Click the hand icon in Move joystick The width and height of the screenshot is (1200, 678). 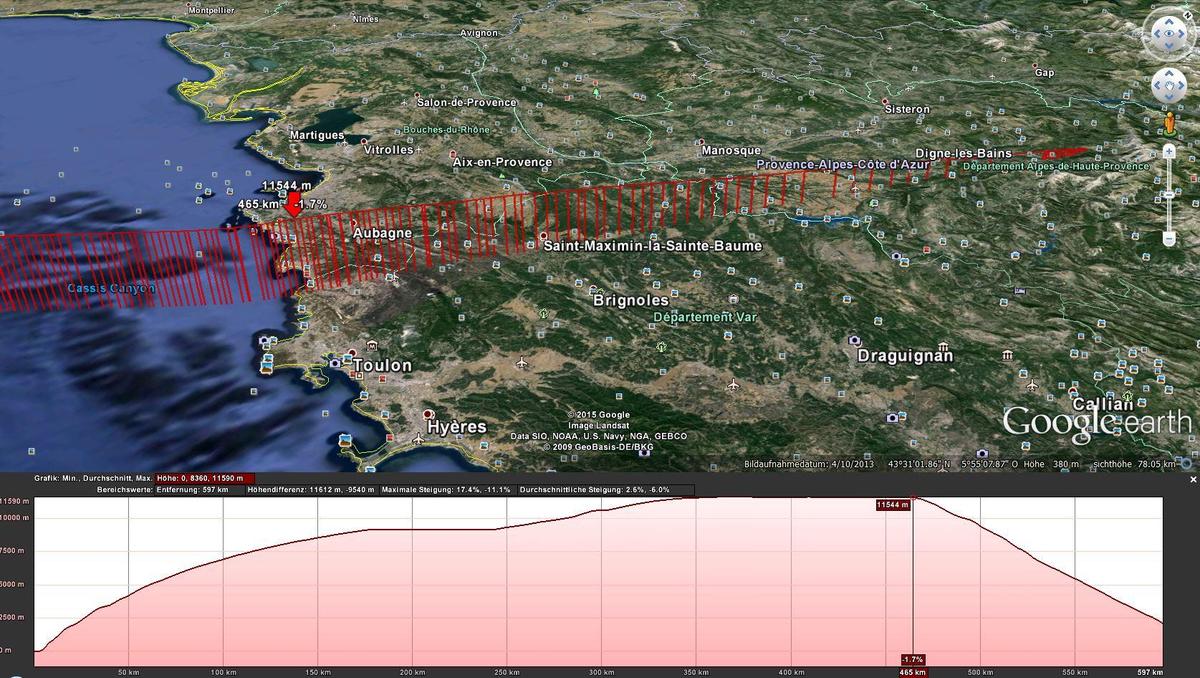click(1168, 87)
